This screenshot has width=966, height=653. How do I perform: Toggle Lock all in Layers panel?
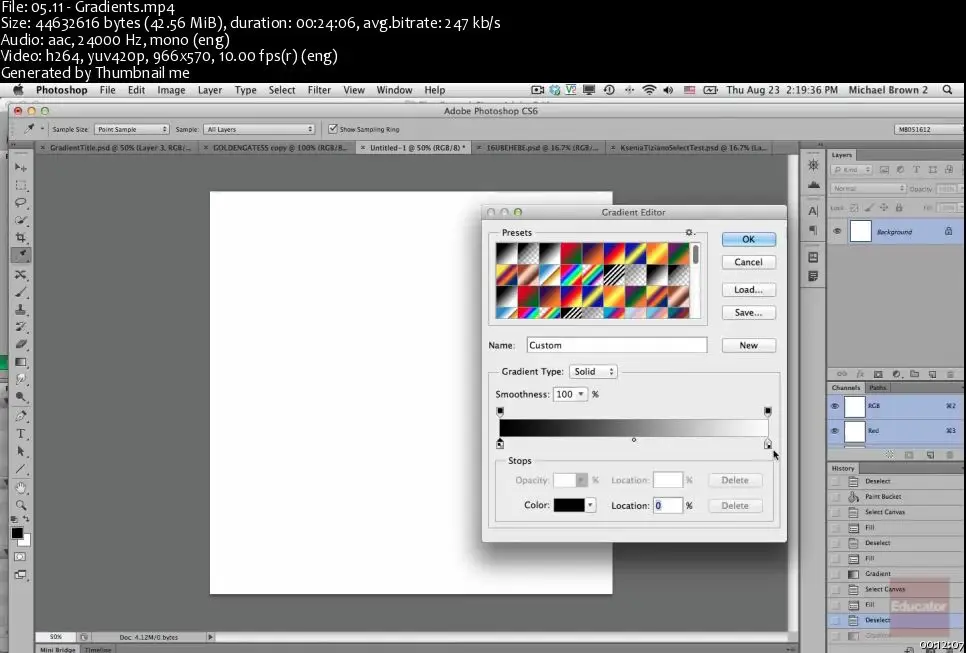(899, 208)
